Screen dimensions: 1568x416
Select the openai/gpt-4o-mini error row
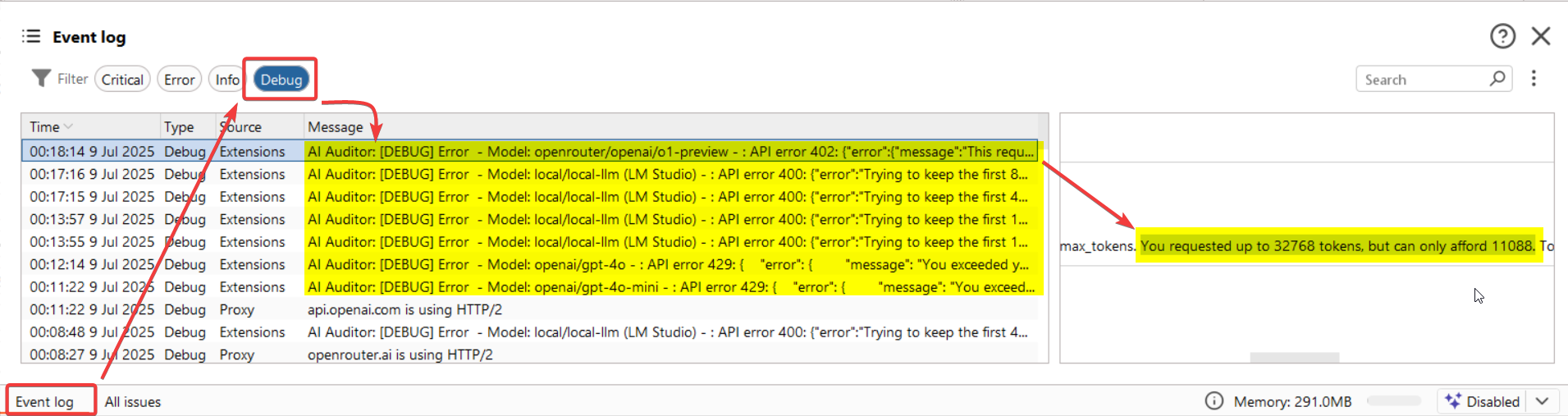530,286
